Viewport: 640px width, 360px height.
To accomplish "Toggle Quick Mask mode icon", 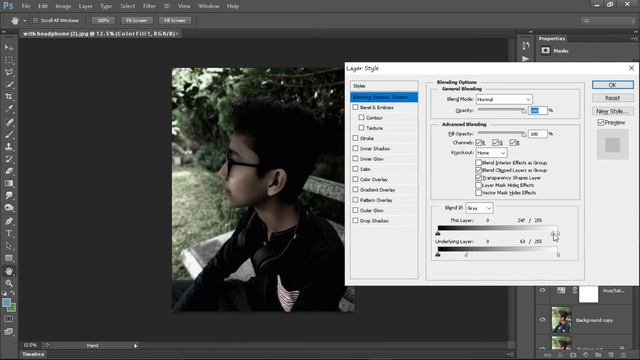I will 9,319.
